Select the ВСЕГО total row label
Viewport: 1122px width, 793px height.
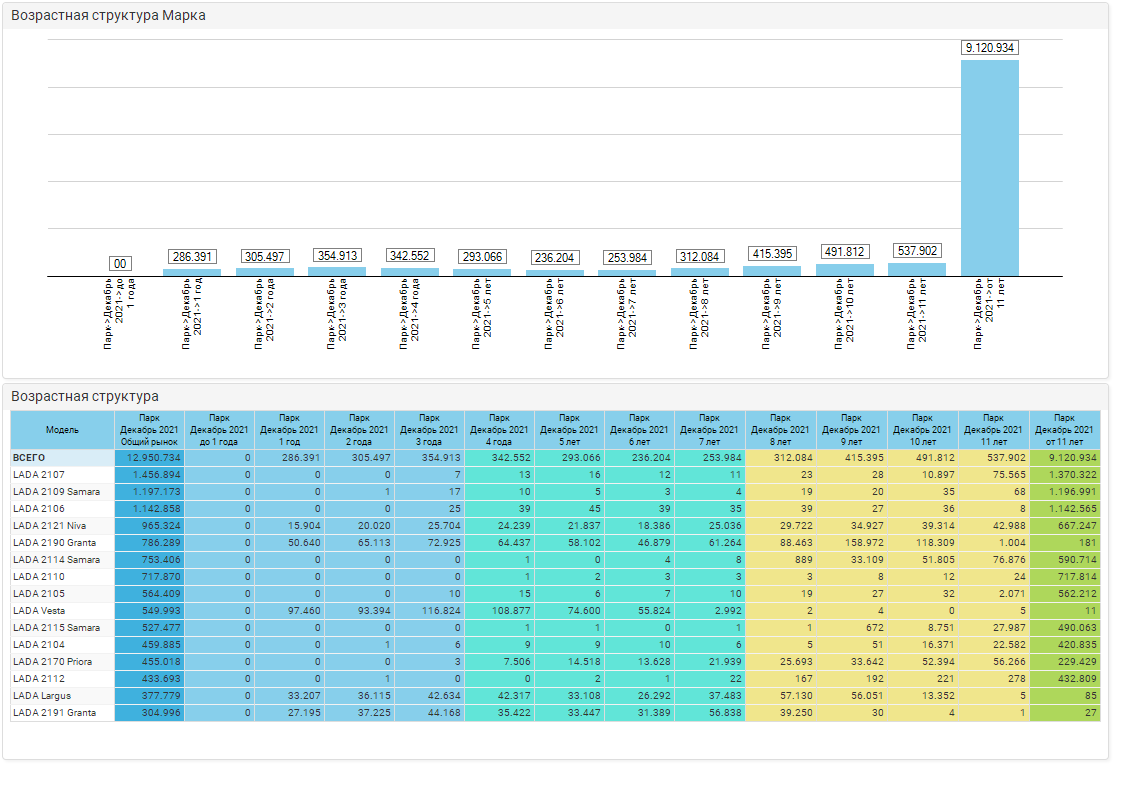click(x=29, y=457)
